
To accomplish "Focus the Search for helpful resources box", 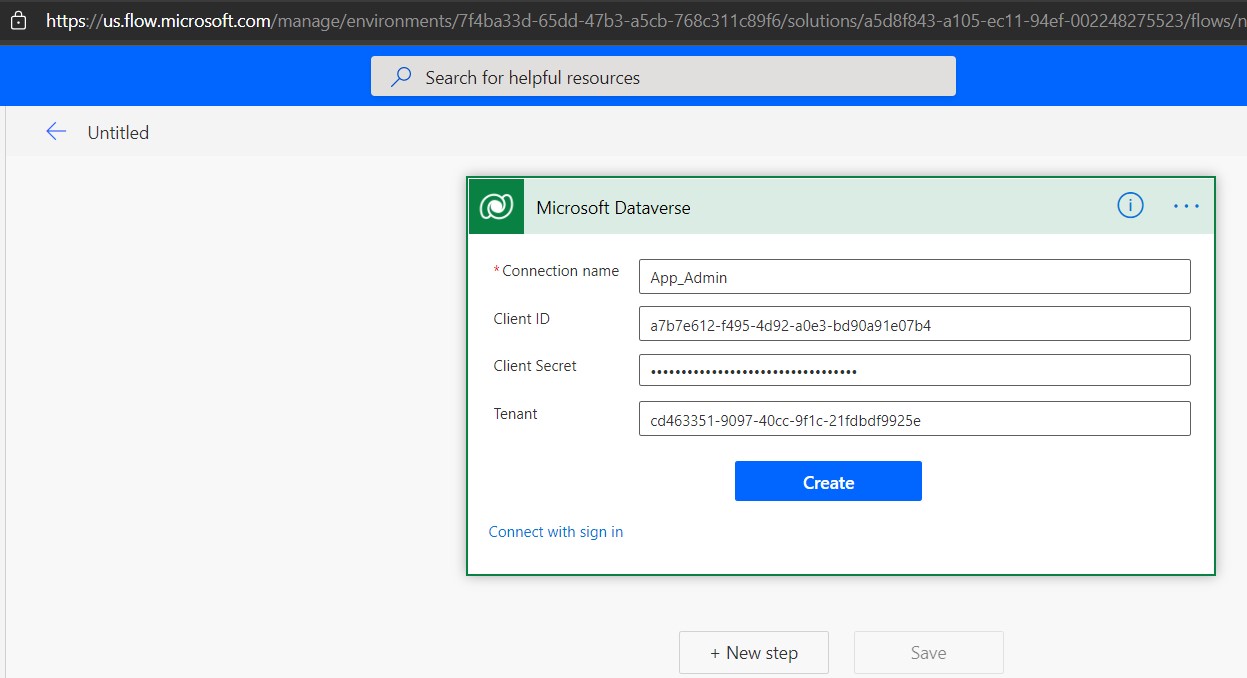I will tap(663, 76).
